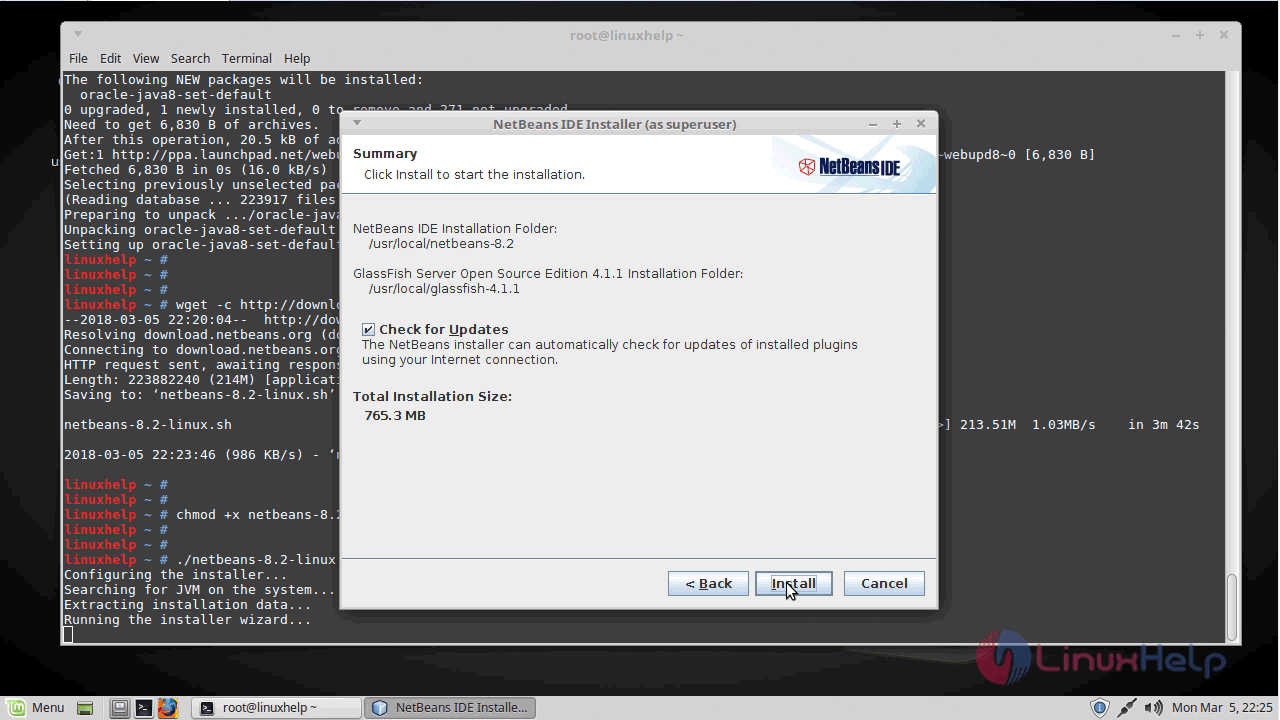Screen dimensions: 1280x720
Task: Launch Terminal from the panel launcher
Action: [x=143, y=708]
